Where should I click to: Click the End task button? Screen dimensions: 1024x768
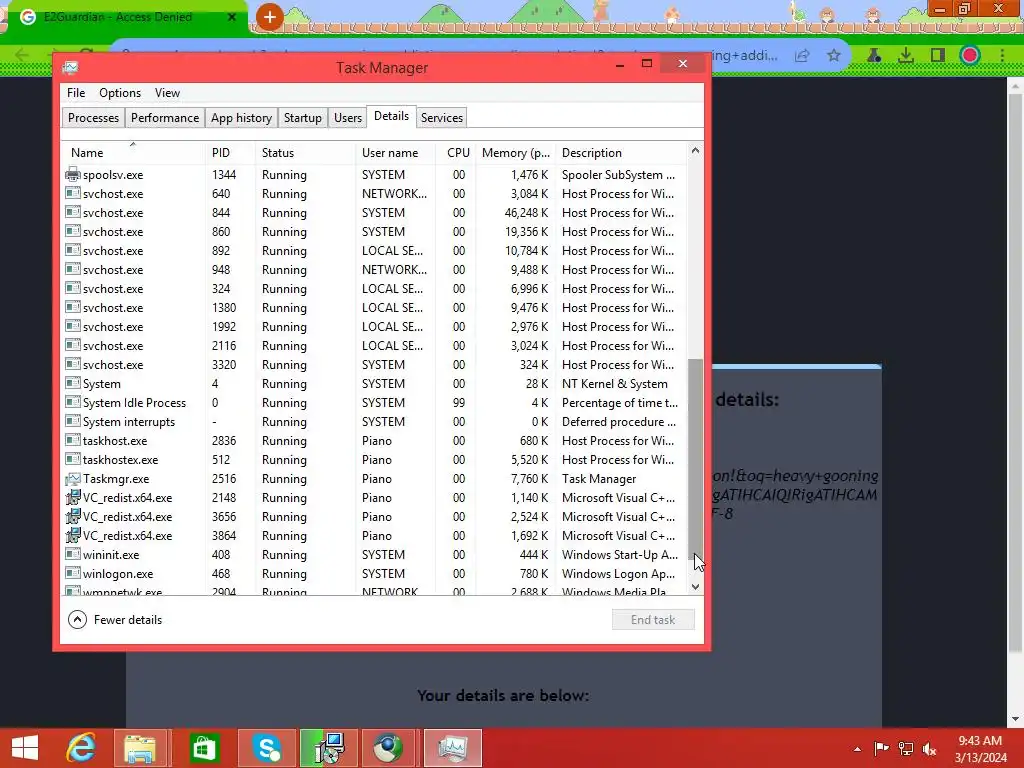(653, 620)
